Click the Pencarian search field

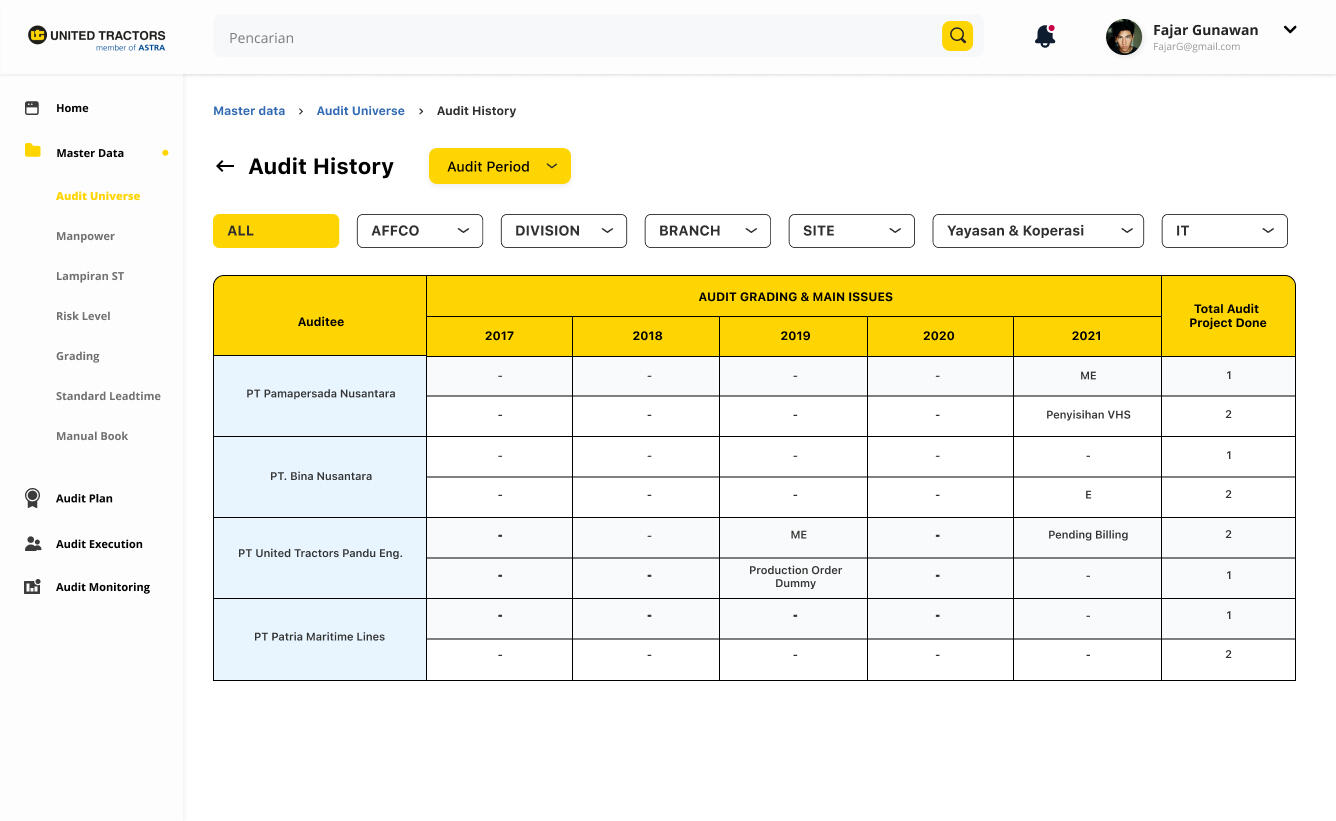pyautogui.click(x=575, y=38)
